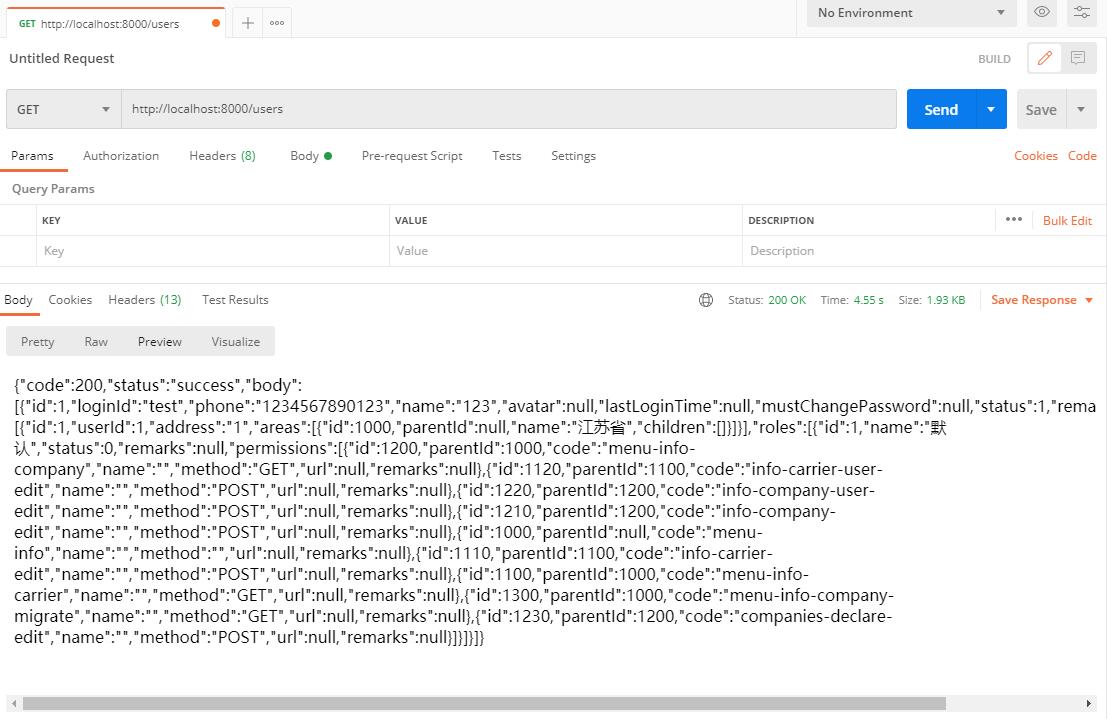Switch to the Authorization tab
The image size is (1107, 719).
point(121,156)
